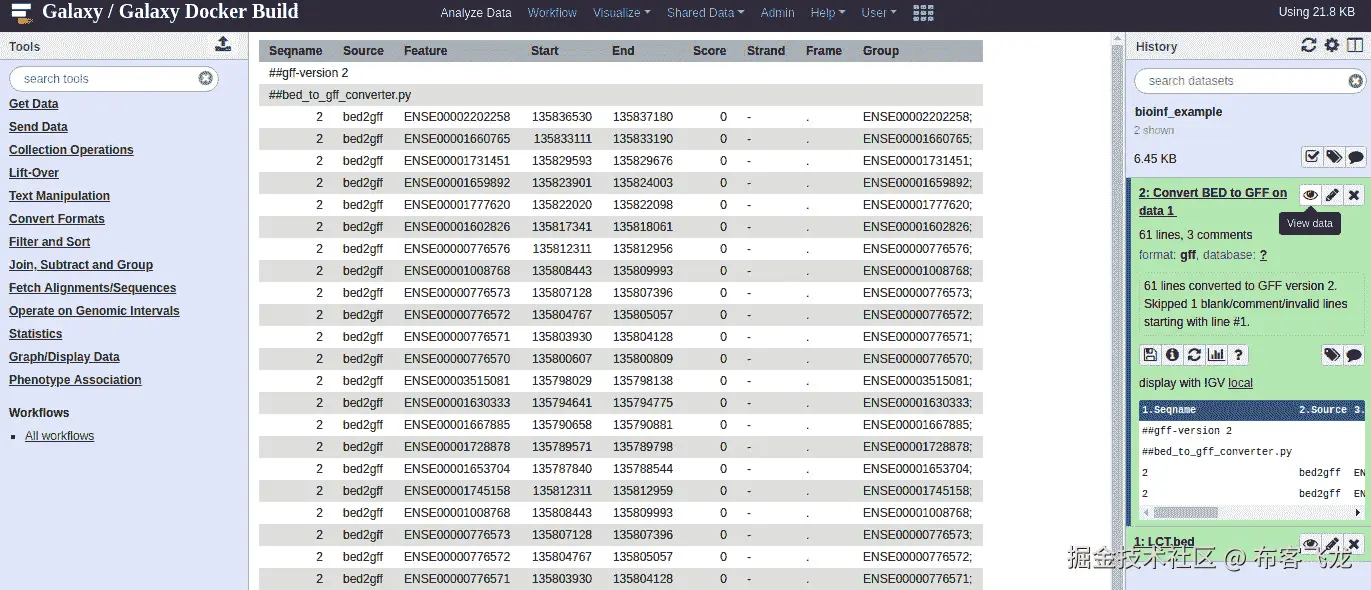Expand Get Data tool section
This screenshot has width=1371, height=590.
point(34,104)
